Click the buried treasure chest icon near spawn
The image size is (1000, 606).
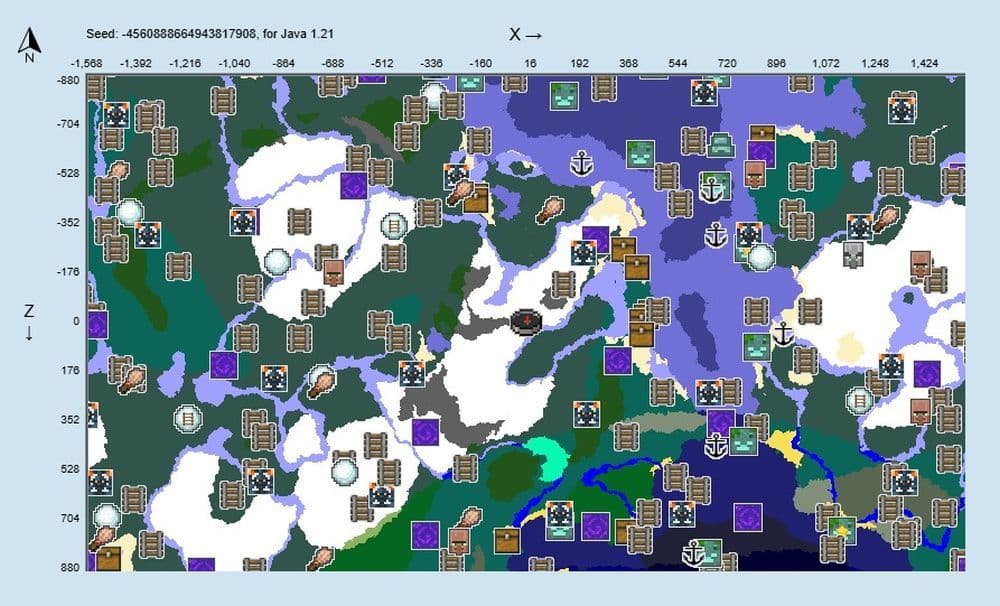pyautogui.click(x=635, y=267)
